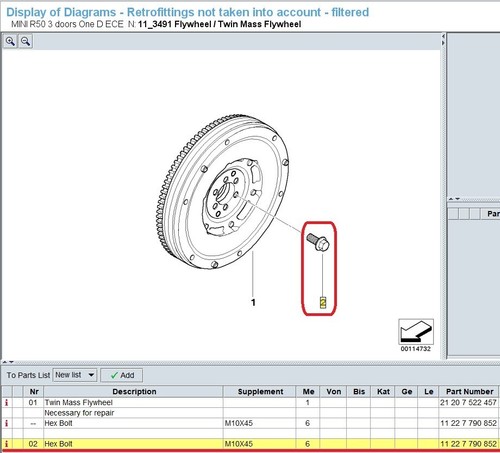500x453 pixels.
Task: Select the hex bolt drawing in diagram
Action: tap(318, 242)
